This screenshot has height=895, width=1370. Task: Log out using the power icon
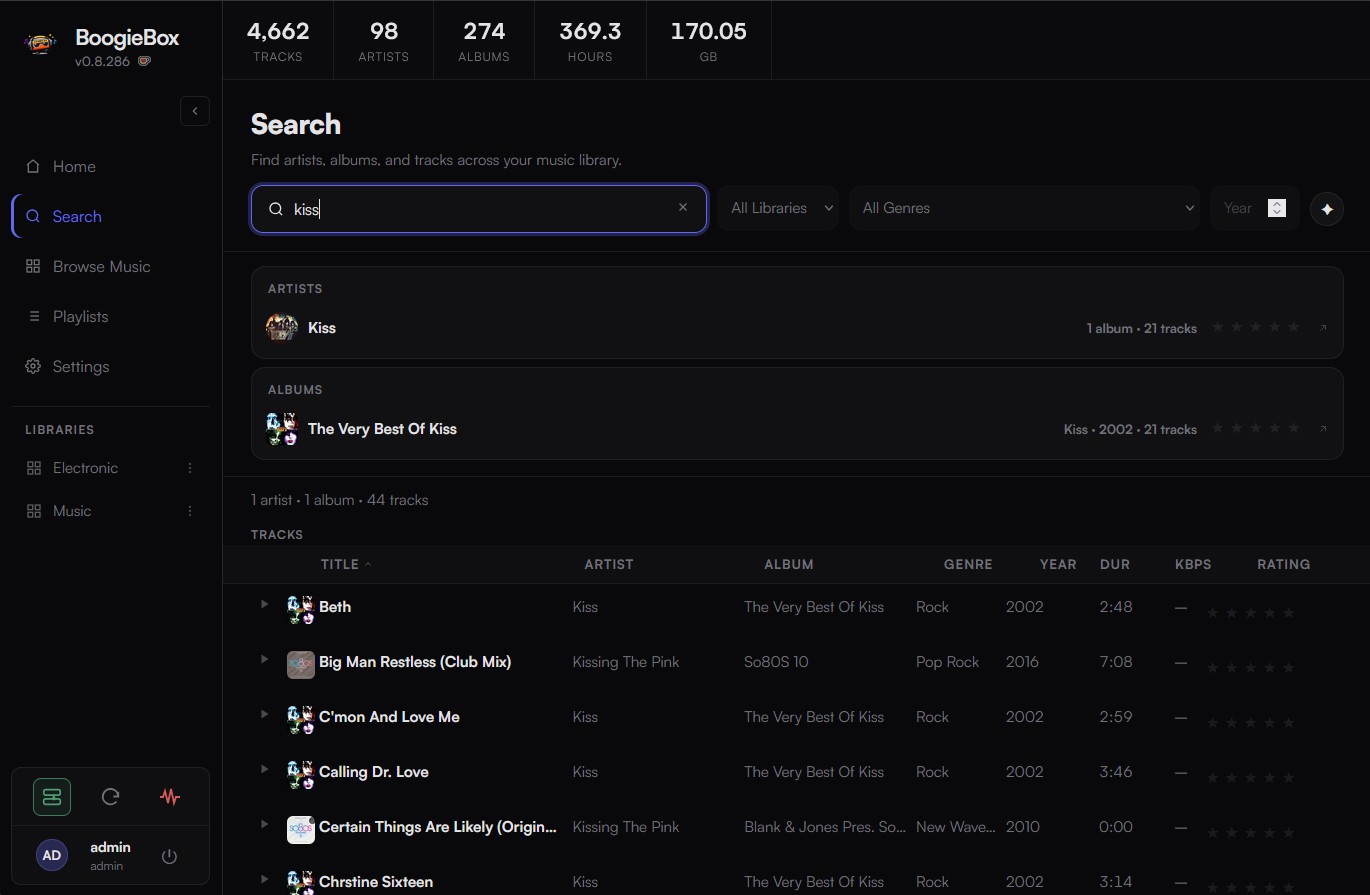click(x=169, y=856)
